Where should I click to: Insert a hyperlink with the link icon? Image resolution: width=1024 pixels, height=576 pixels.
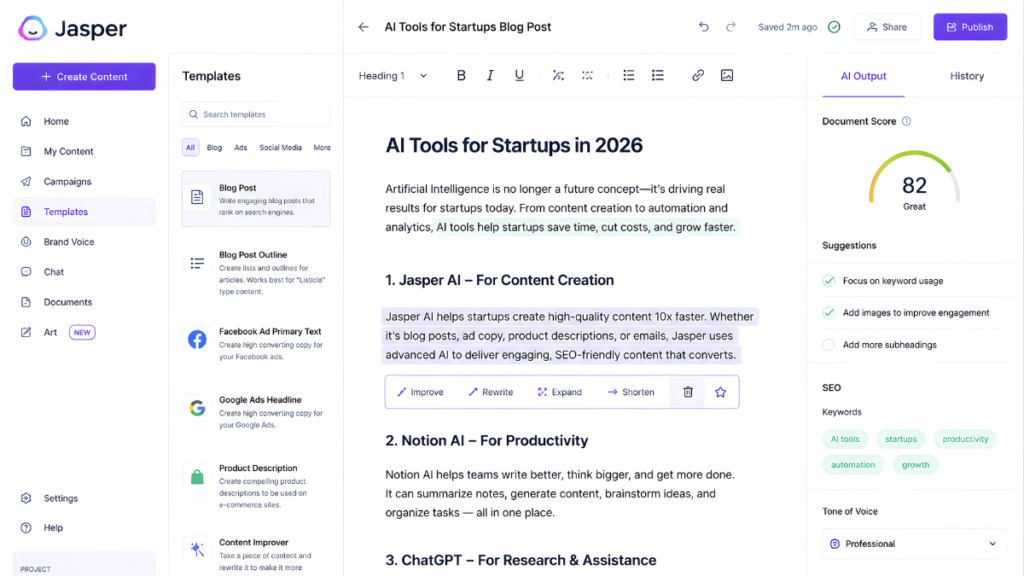[697, 76]
